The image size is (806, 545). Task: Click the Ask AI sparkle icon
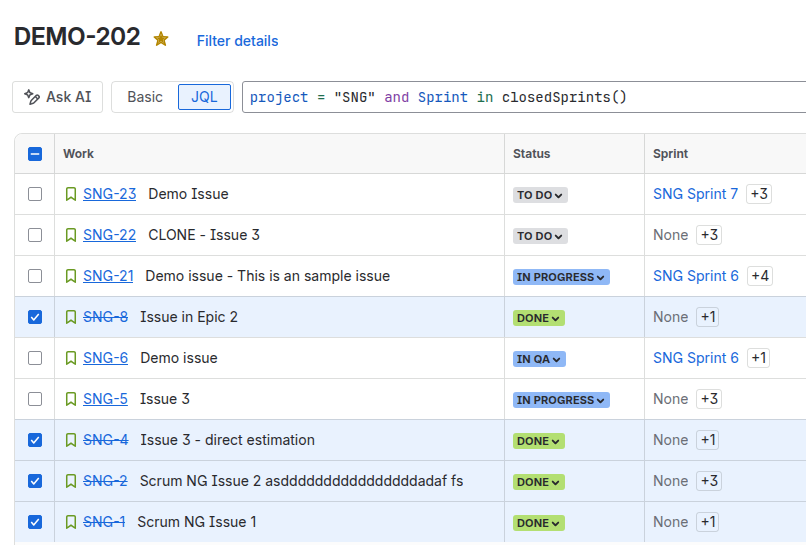pyautogui.click(x=32, y=97)
